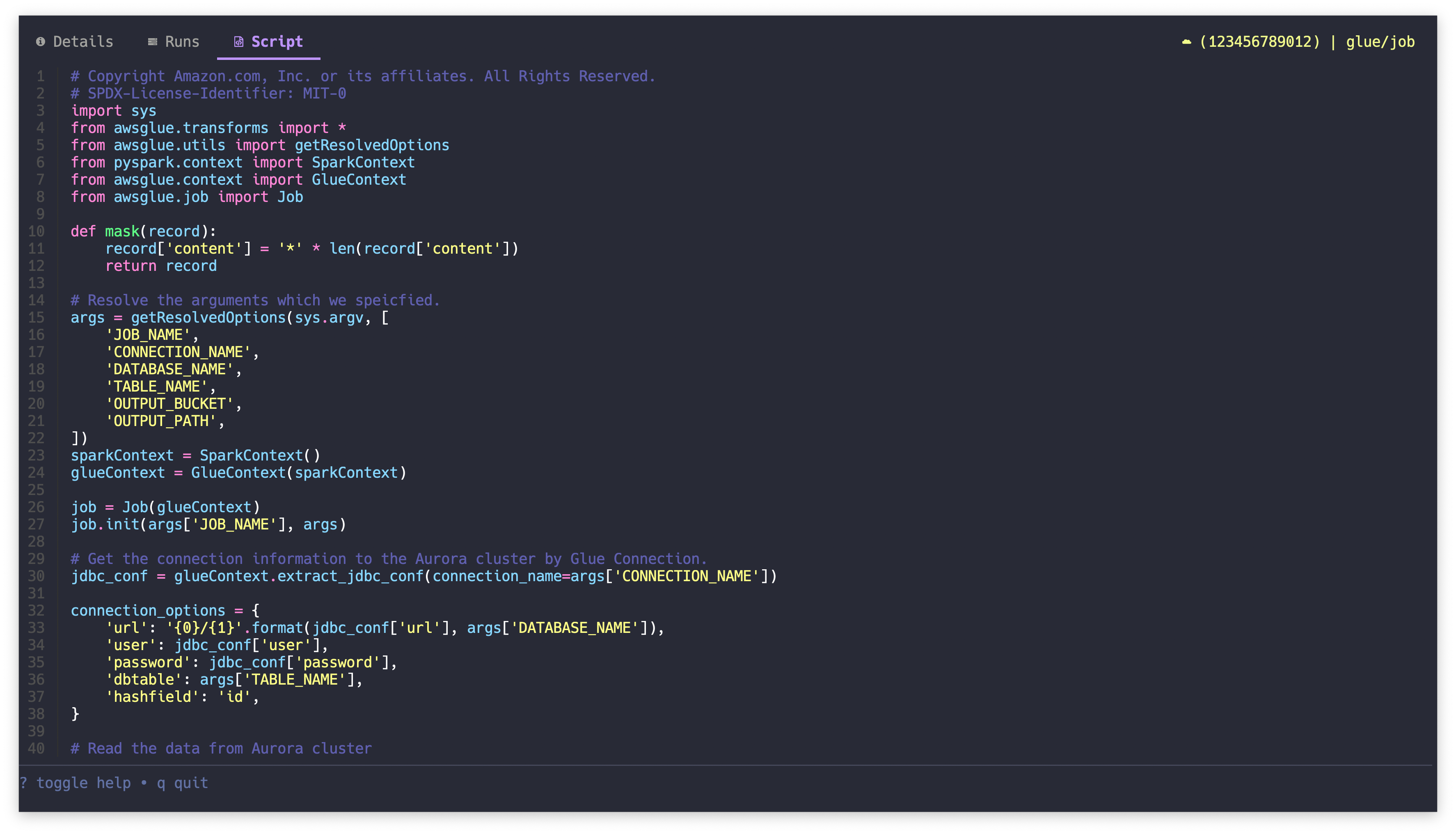Click 'glueContext = GlueContext(sparkContext)' line
Viewport: 1456px width, 834px height.
(x=238, y=472)
